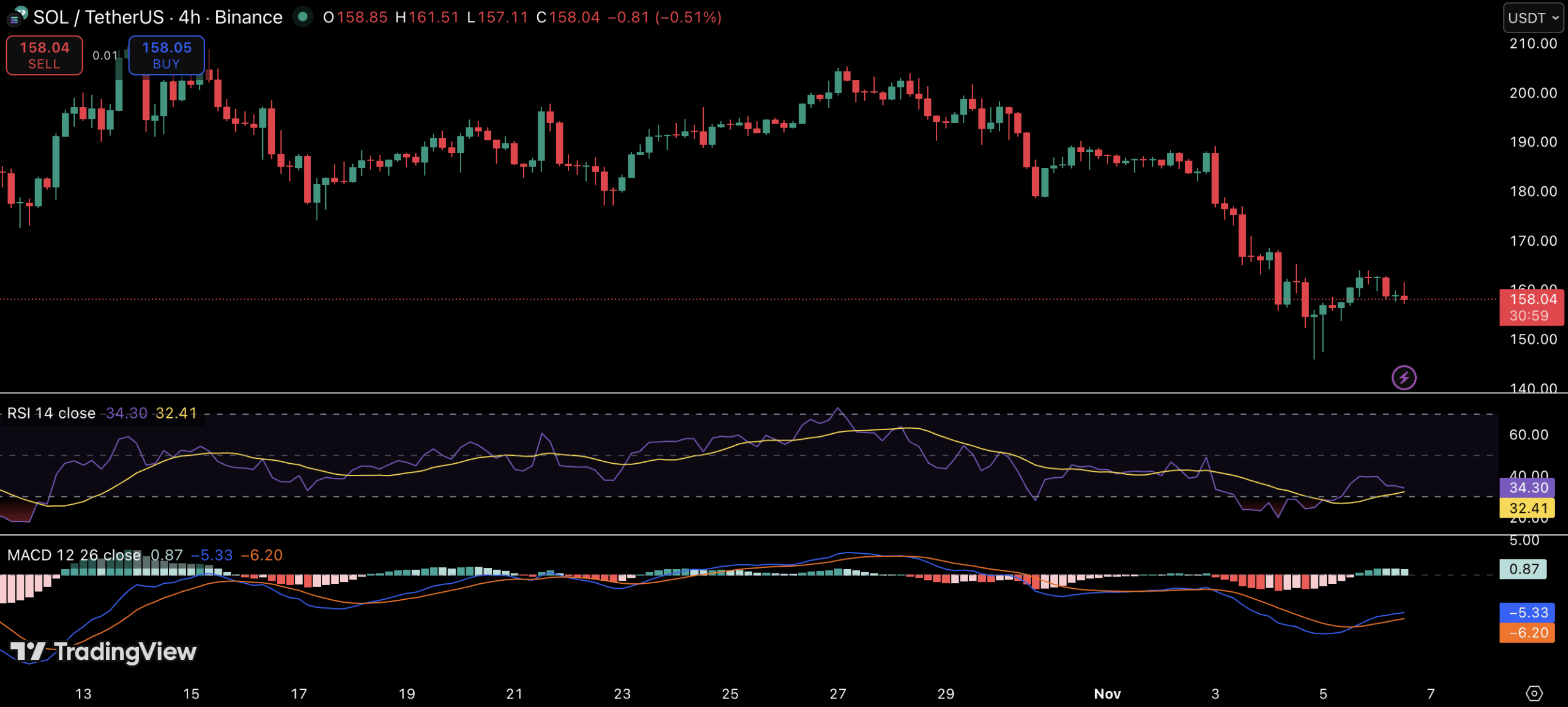Open the USDT currency dropdown
The image size is (1568, 707).
coord(1532,18)
